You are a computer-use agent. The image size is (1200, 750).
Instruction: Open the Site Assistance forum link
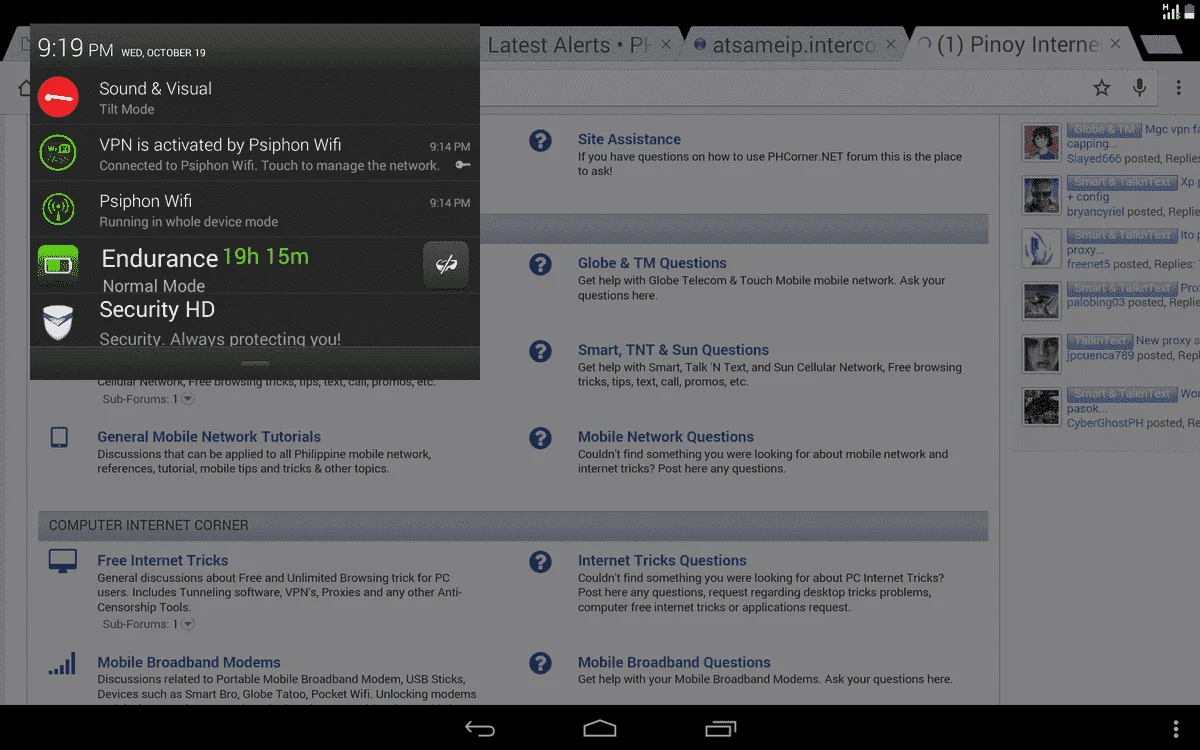click(x=629, y=139)
